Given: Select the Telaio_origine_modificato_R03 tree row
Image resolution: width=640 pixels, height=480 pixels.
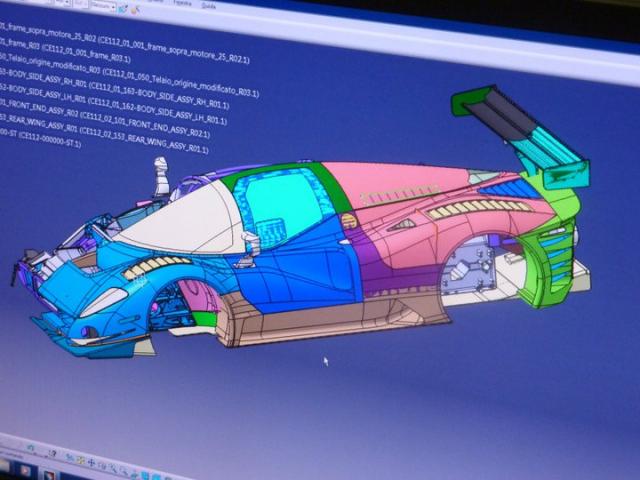Looking at the screenshot, I should point(129,74).
